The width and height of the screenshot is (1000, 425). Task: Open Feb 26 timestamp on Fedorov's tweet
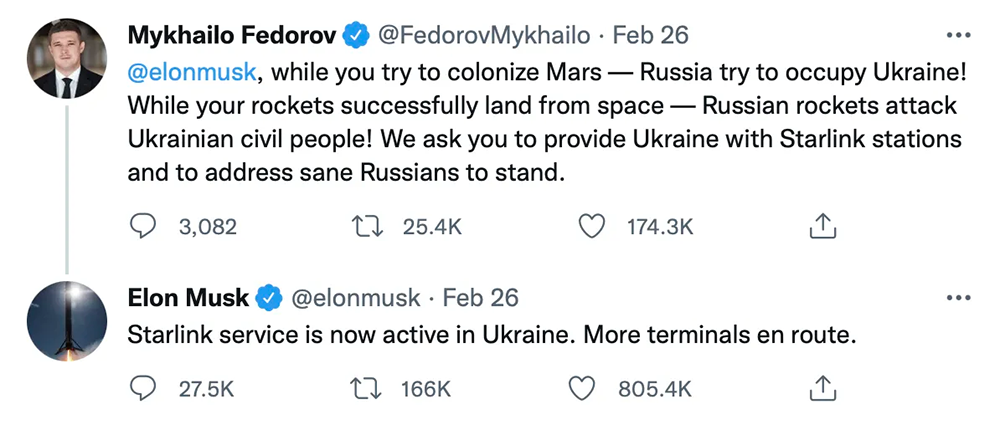pos(651,35)
